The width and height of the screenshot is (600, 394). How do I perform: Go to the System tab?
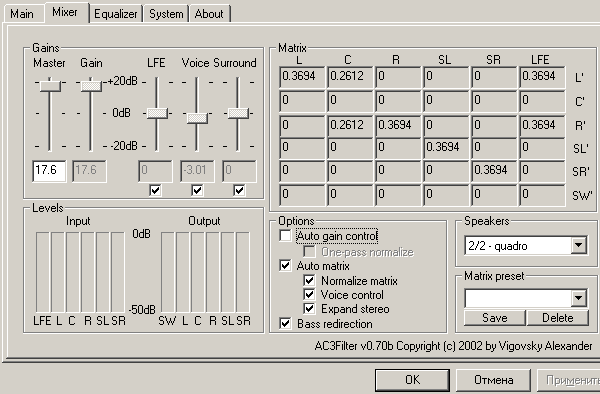166,14
